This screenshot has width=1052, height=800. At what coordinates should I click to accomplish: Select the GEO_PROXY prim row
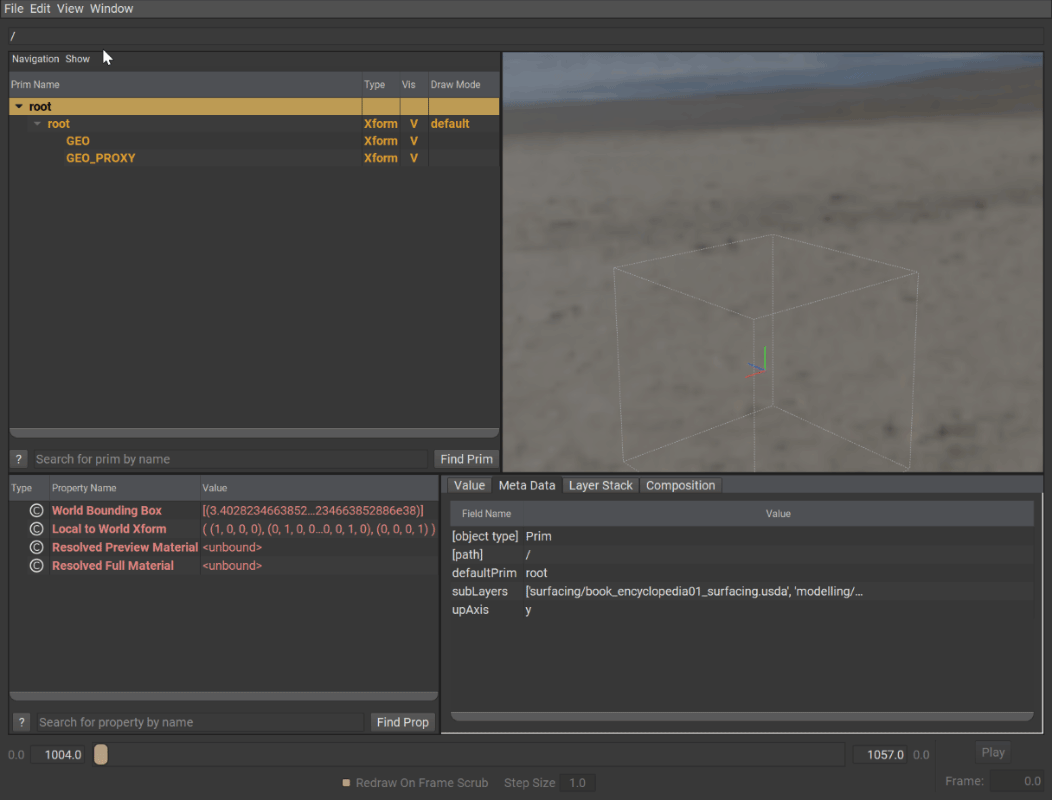tap(101, 158)
